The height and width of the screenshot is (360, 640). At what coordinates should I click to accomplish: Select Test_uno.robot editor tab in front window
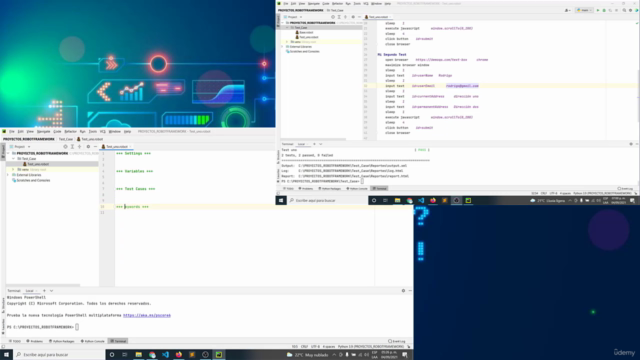[x=116, y=147]
